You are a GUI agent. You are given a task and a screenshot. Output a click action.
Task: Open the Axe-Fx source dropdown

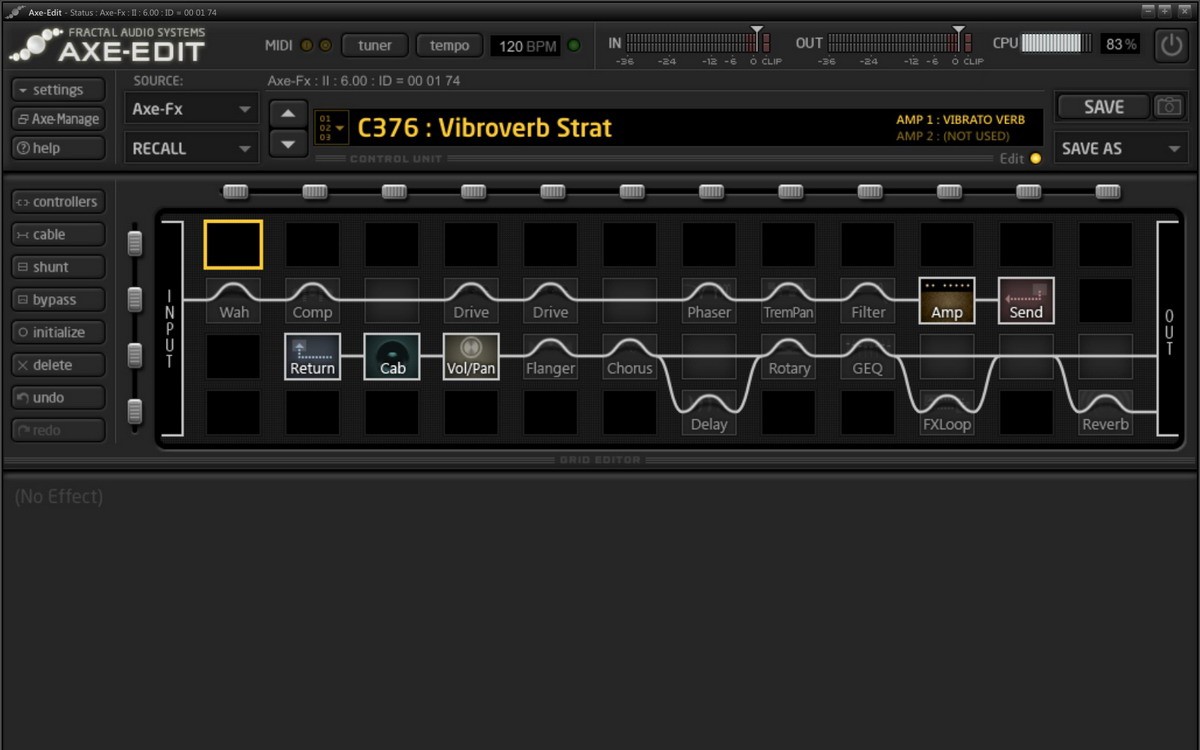point(191,109)
